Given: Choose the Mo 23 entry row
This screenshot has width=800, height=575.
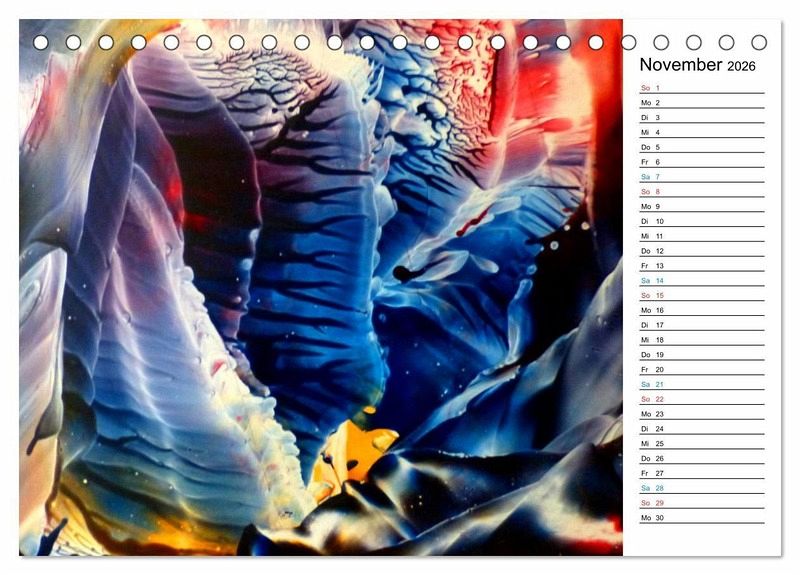Looking at the screenshot, I should tap(701, 414).
